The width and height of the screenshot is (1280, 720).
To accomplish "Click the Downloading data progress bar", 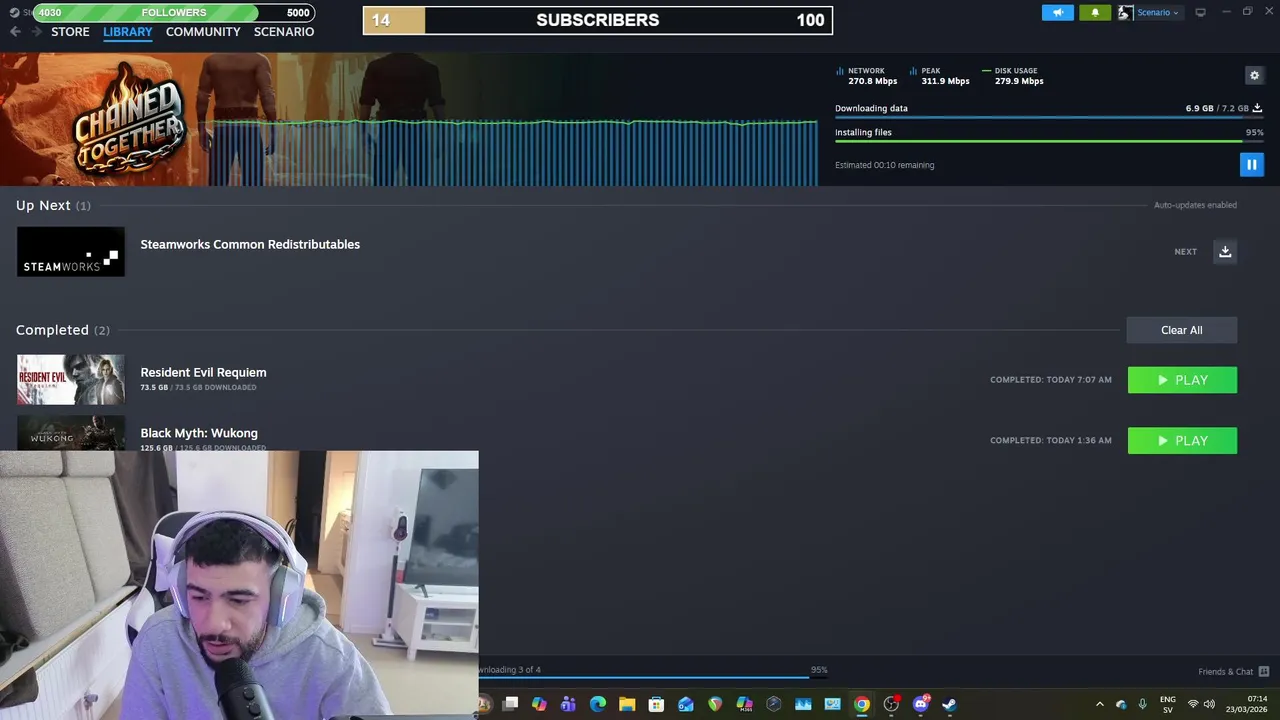I will click(x=1049, y=117).
